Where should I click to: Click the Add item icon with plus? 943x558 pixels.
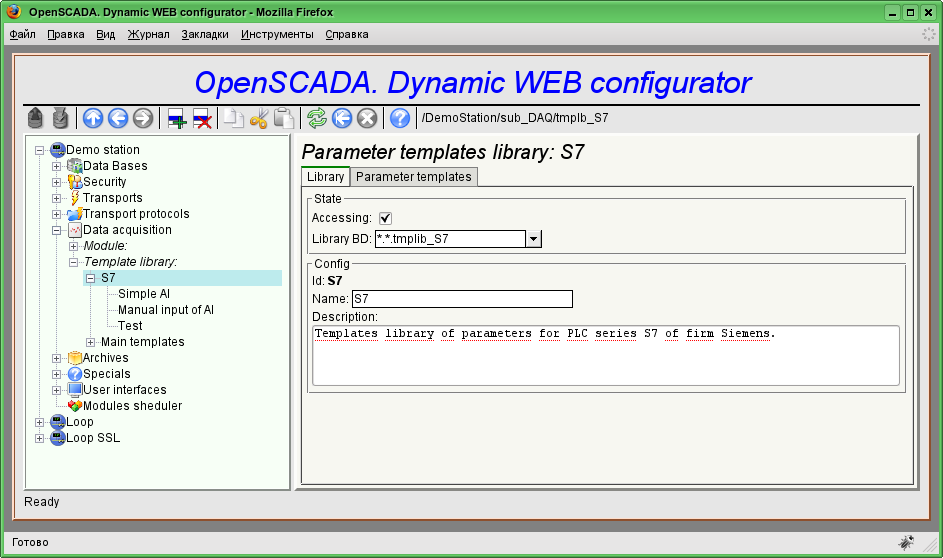tap(177, 118)
